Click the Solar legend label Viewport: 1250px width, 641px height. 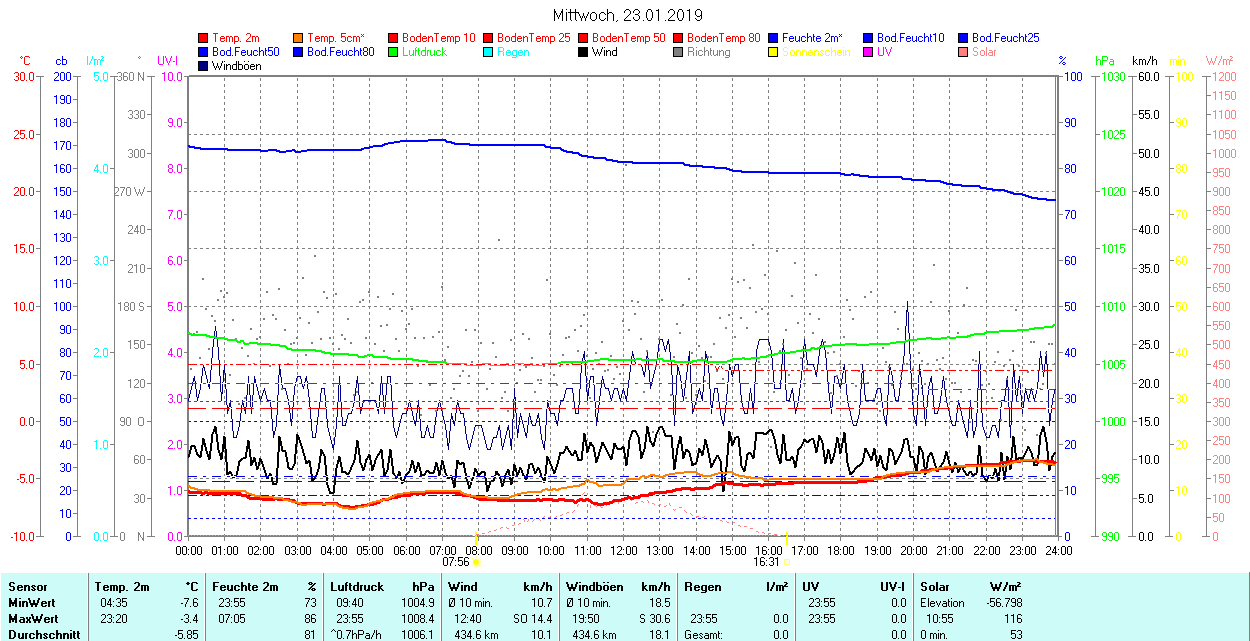point(984,52)
